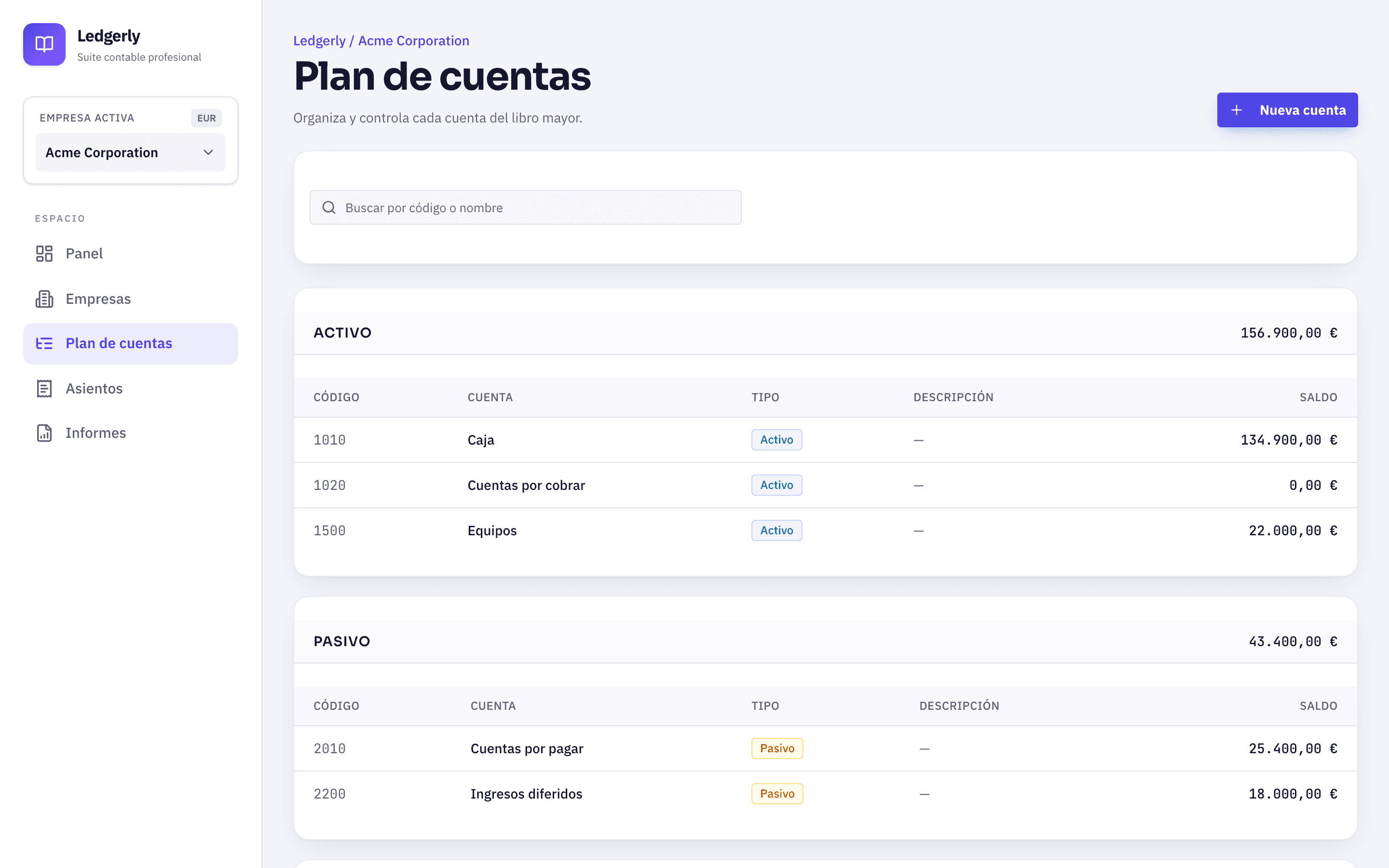Click the Ledgerly book logo icon
1389x868 pixels.
[44, 44]
